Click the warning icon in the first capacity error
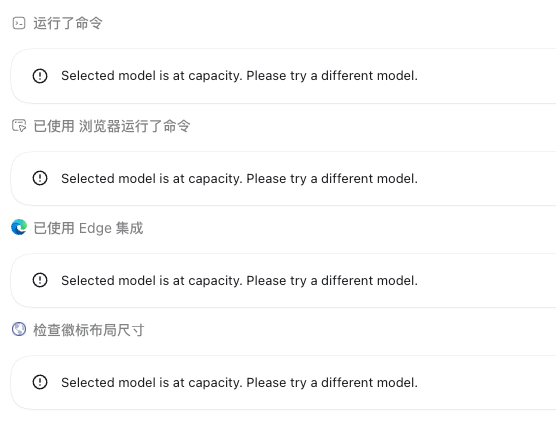The height and width of the screenshot is (422, 556). tap(40, 76)
